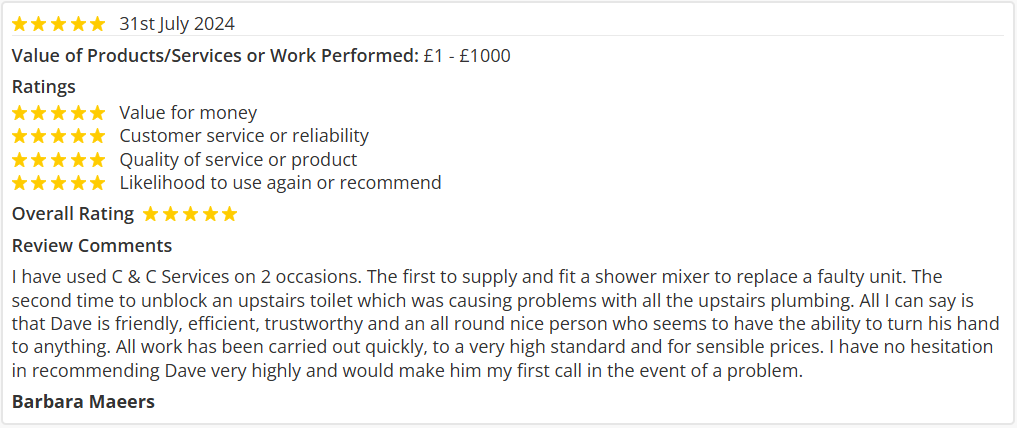The image size is (1017, 428).
Task: Click the reviewer name Barbara Maeers
Action: [83, 402]
